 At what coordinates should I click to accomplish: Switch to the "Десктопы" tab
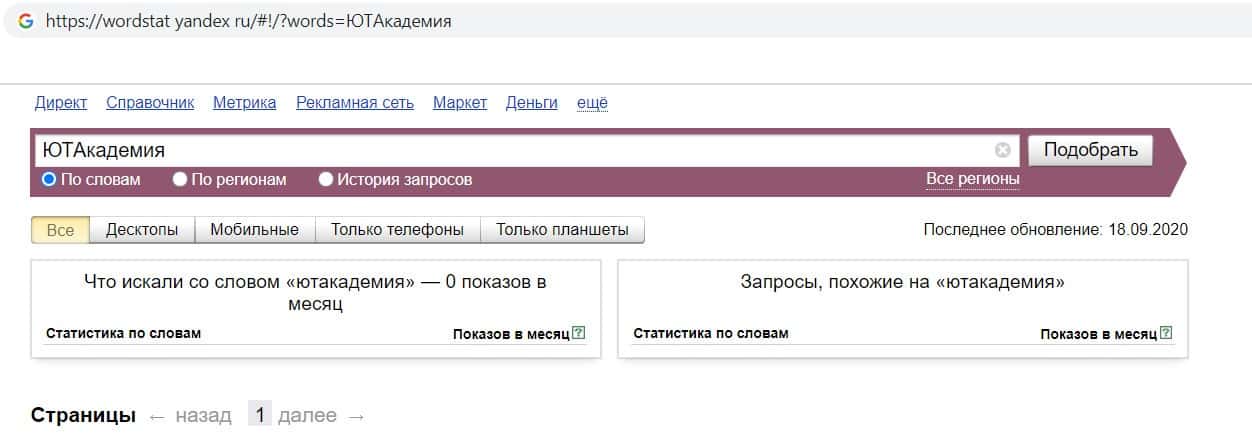click(142, 230)
